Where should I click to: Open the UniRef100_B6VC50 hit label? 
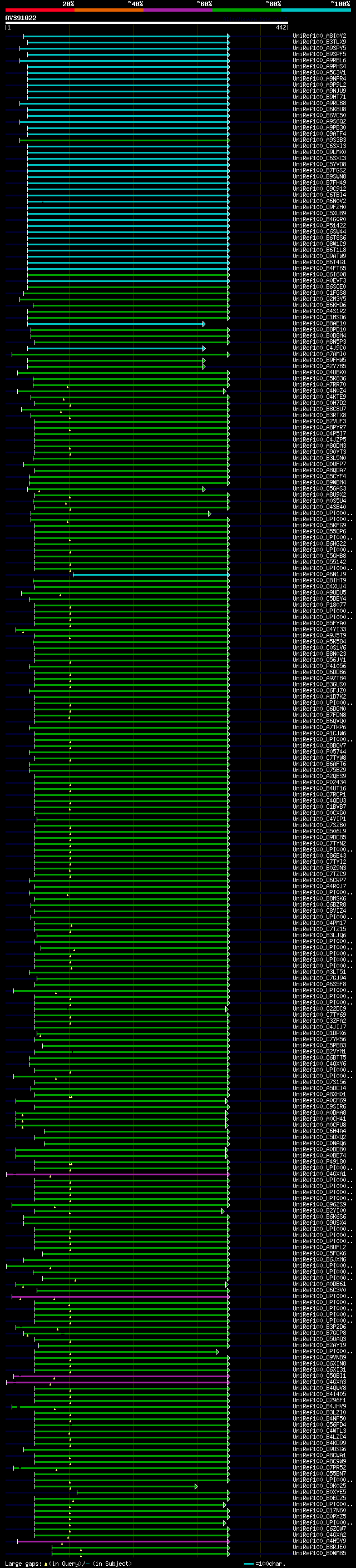(x=319, y=115)
